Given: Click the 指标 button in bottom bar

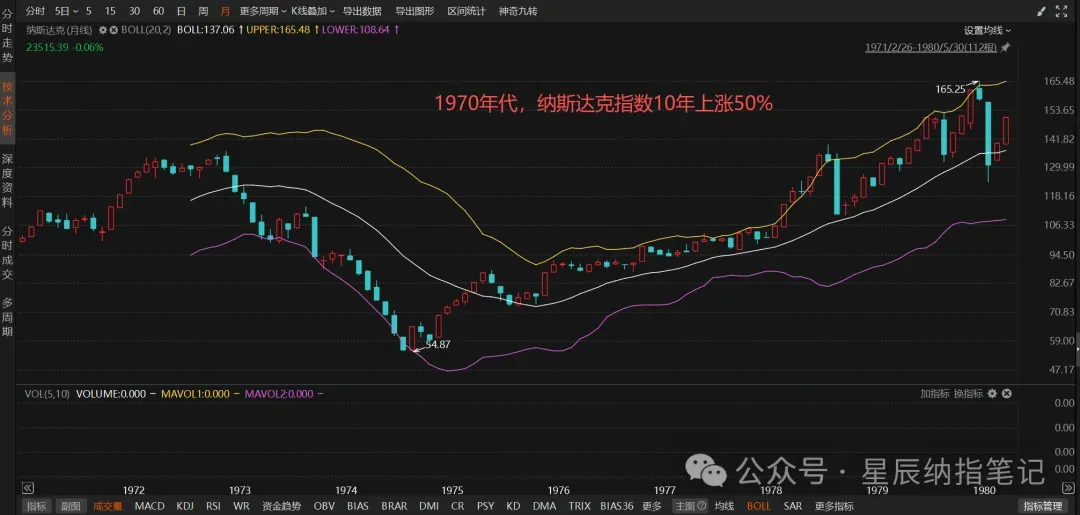Looking at the screenshot, I should (37, 506).
